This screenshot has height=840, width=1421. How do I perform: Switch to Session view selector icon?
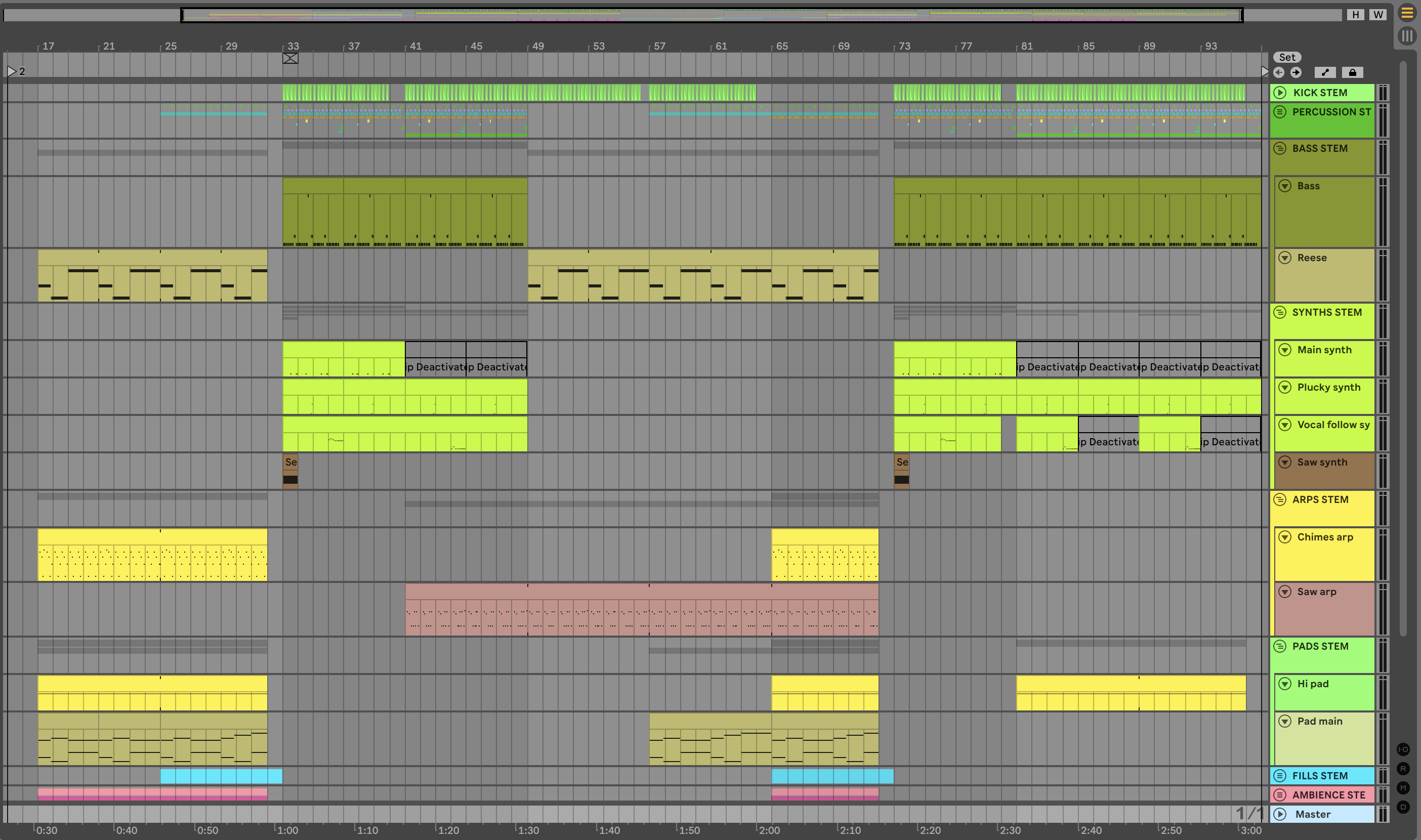point(1407,35)
